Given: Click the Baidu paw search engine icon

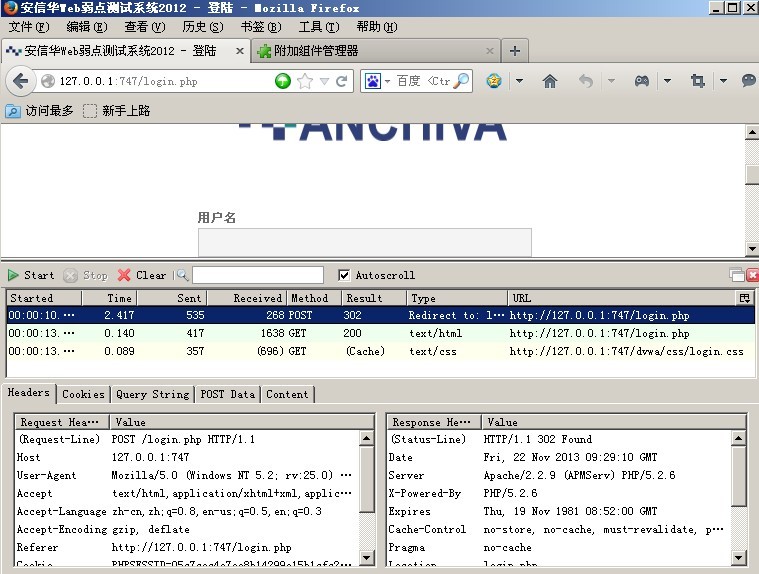Looking at the screenshot, I should point(373,81).
